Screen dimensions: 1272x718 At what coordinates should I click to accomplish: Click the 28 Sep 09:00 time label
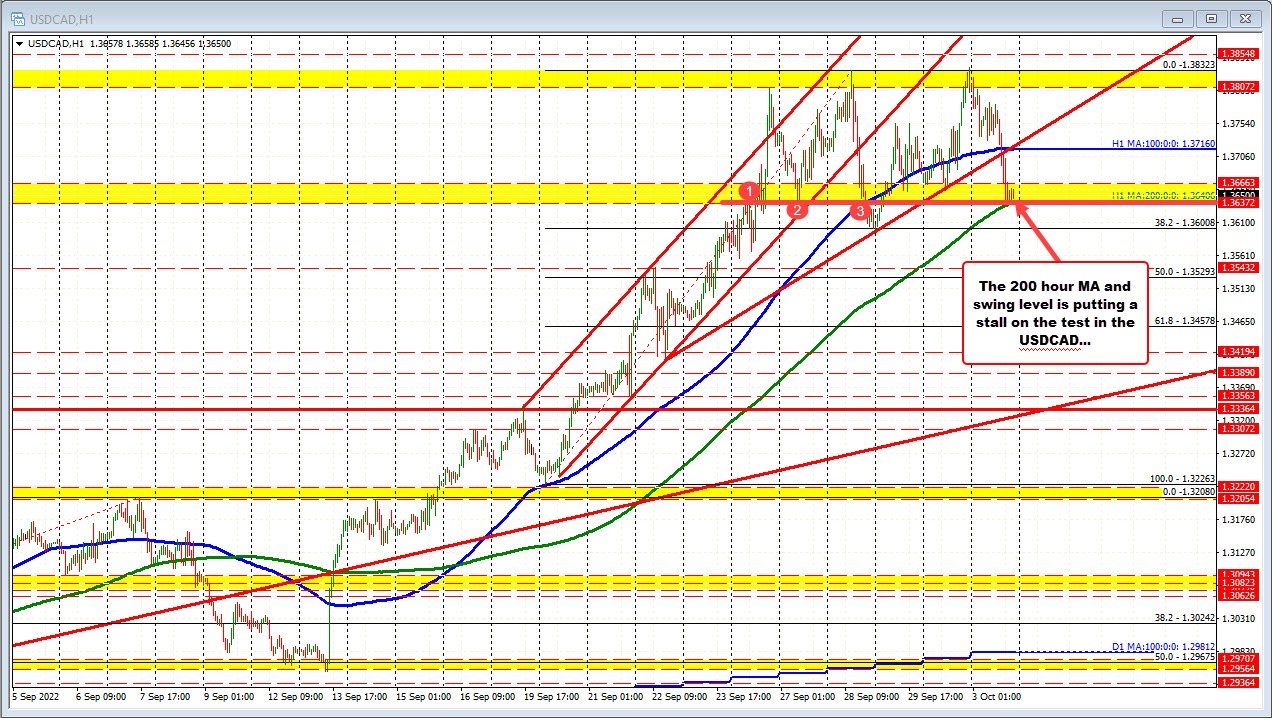(873, 697)
